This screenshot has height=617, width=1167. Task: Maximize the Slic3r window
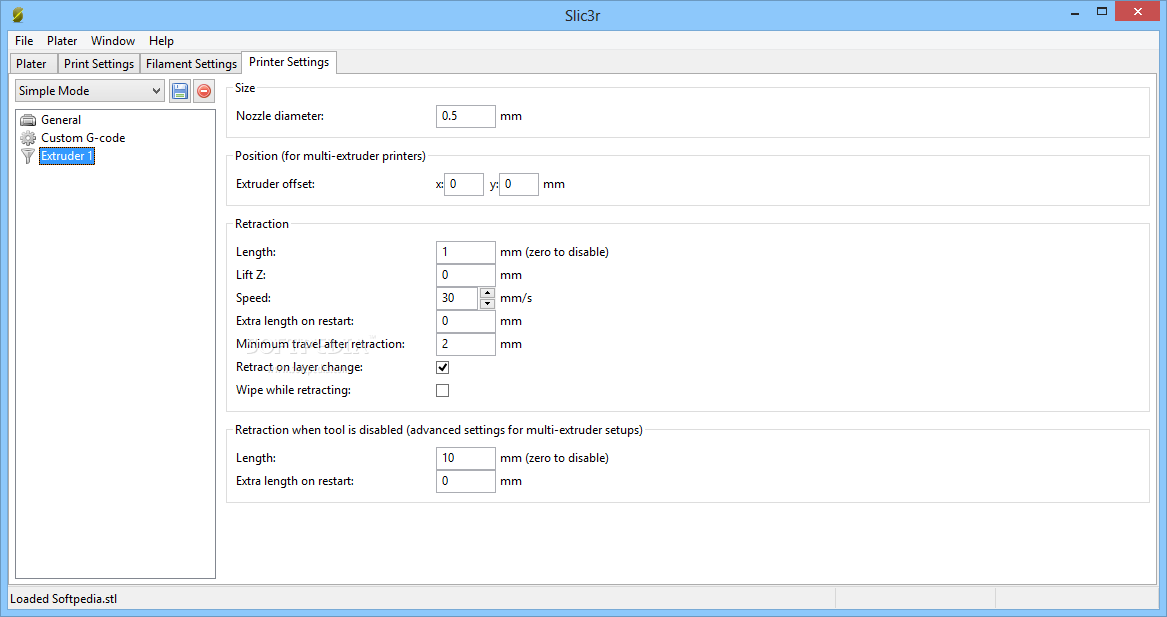click(x=1102, y=12)
